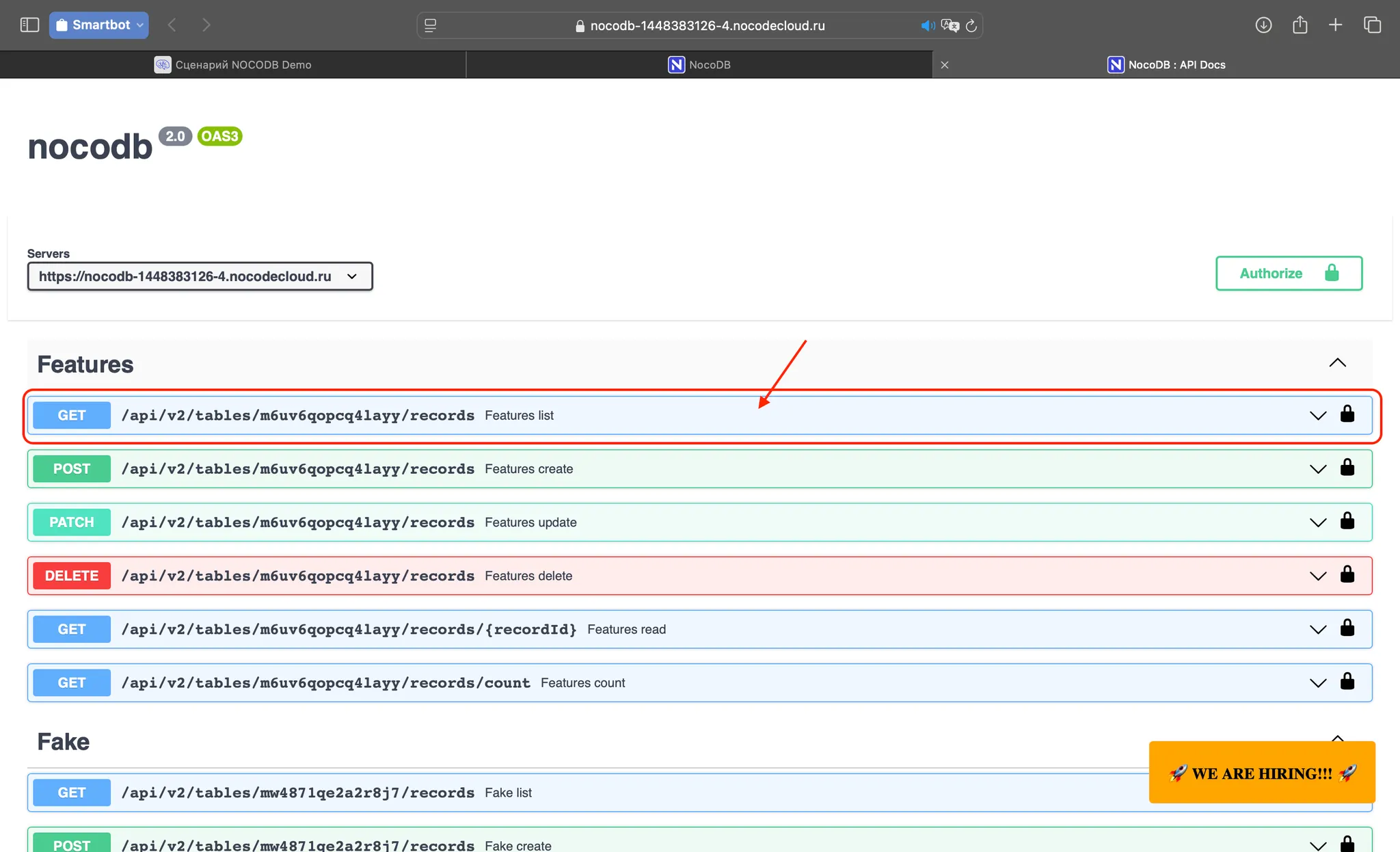1400x852 pixels.
Task: Open the Servers dropdown
Action: click(200, 276)
